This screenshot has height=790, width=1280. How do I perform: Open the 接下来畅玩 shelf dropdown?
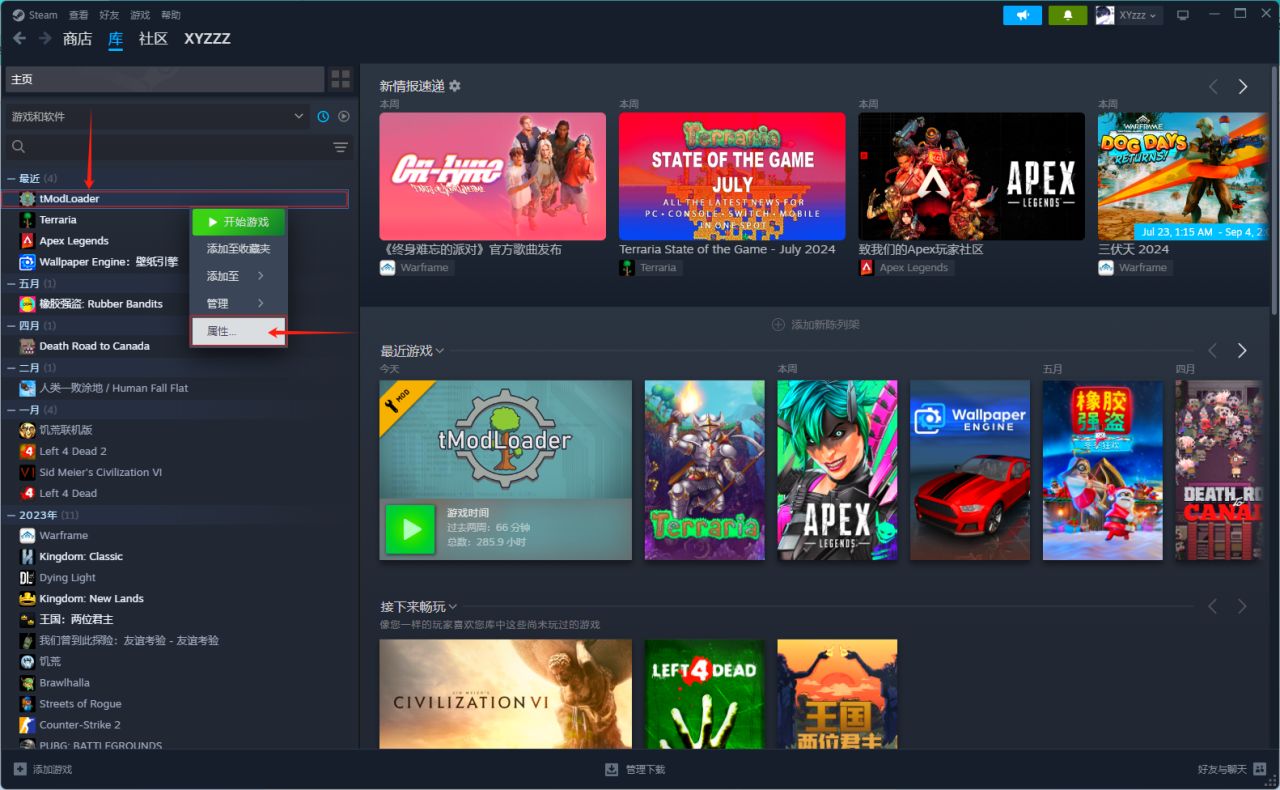pyautogui.click(x=419, y=606)
